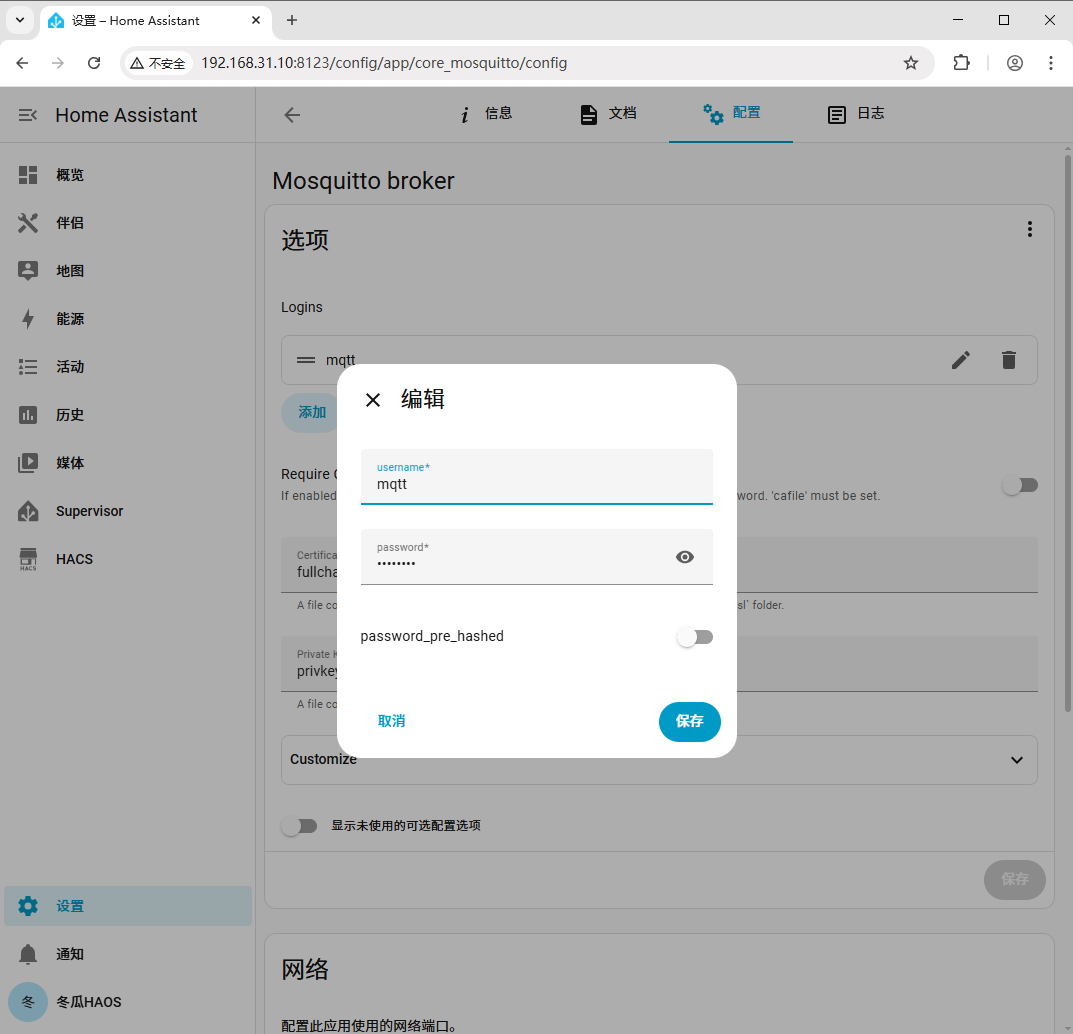Go back with the add-on page arrow
The image size is (1073, 1034).
tap(292, 115)
